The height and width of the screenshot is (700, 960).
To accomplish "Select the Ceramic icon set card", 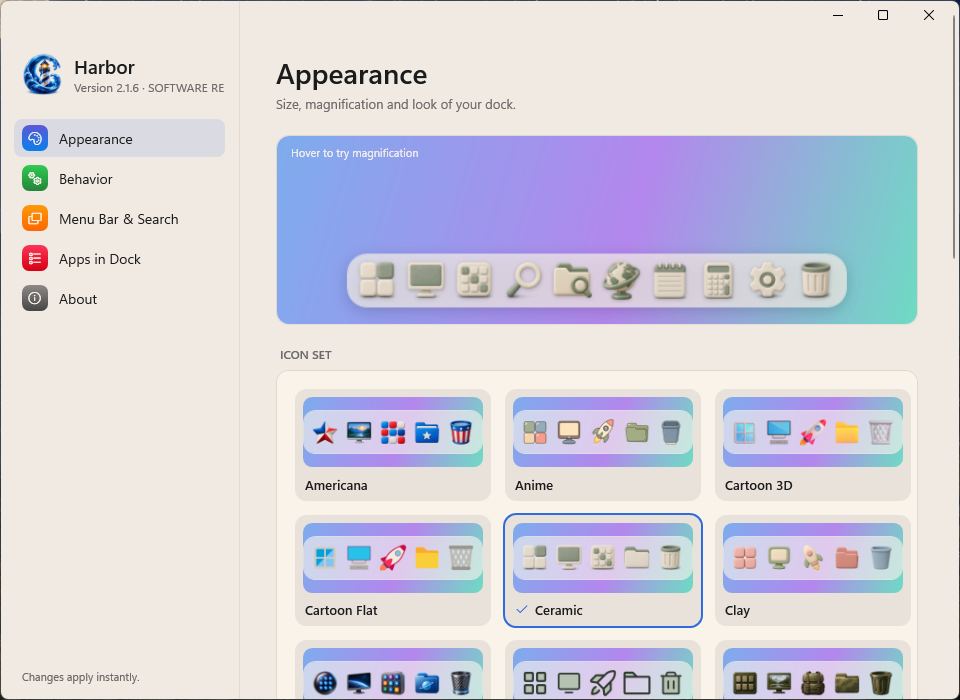I will (x=603, y=570).
